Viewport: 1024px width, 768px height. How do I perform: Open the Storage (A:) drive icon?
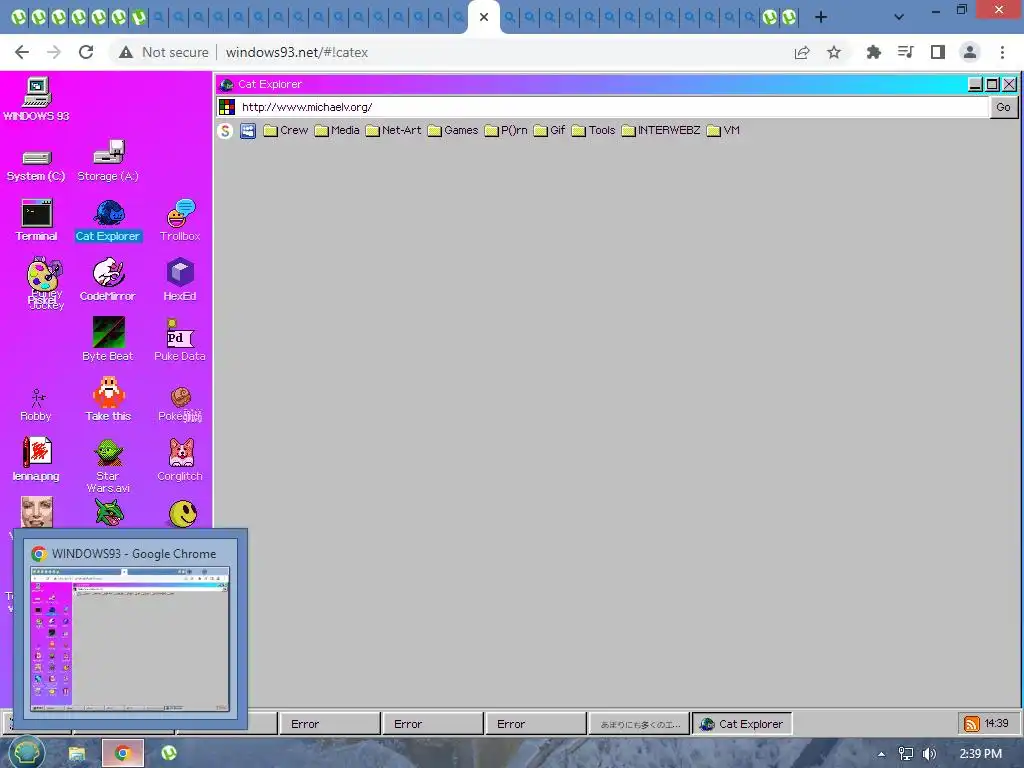108,161
